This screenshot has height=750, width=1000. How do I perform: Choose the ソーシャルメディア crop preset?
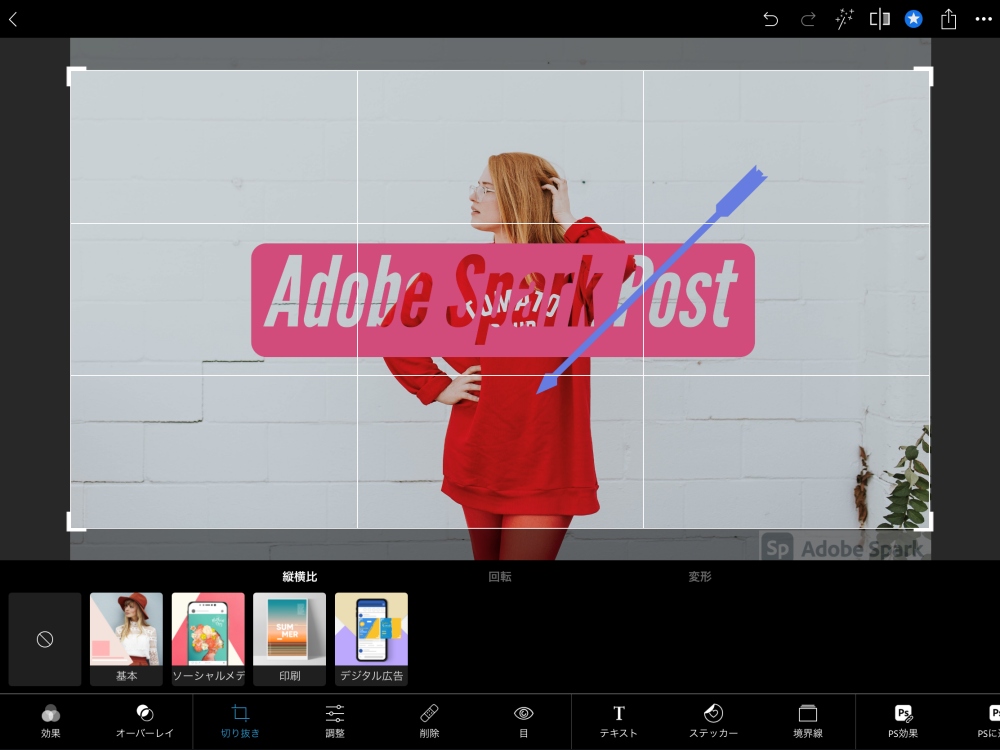click(208, 639)
